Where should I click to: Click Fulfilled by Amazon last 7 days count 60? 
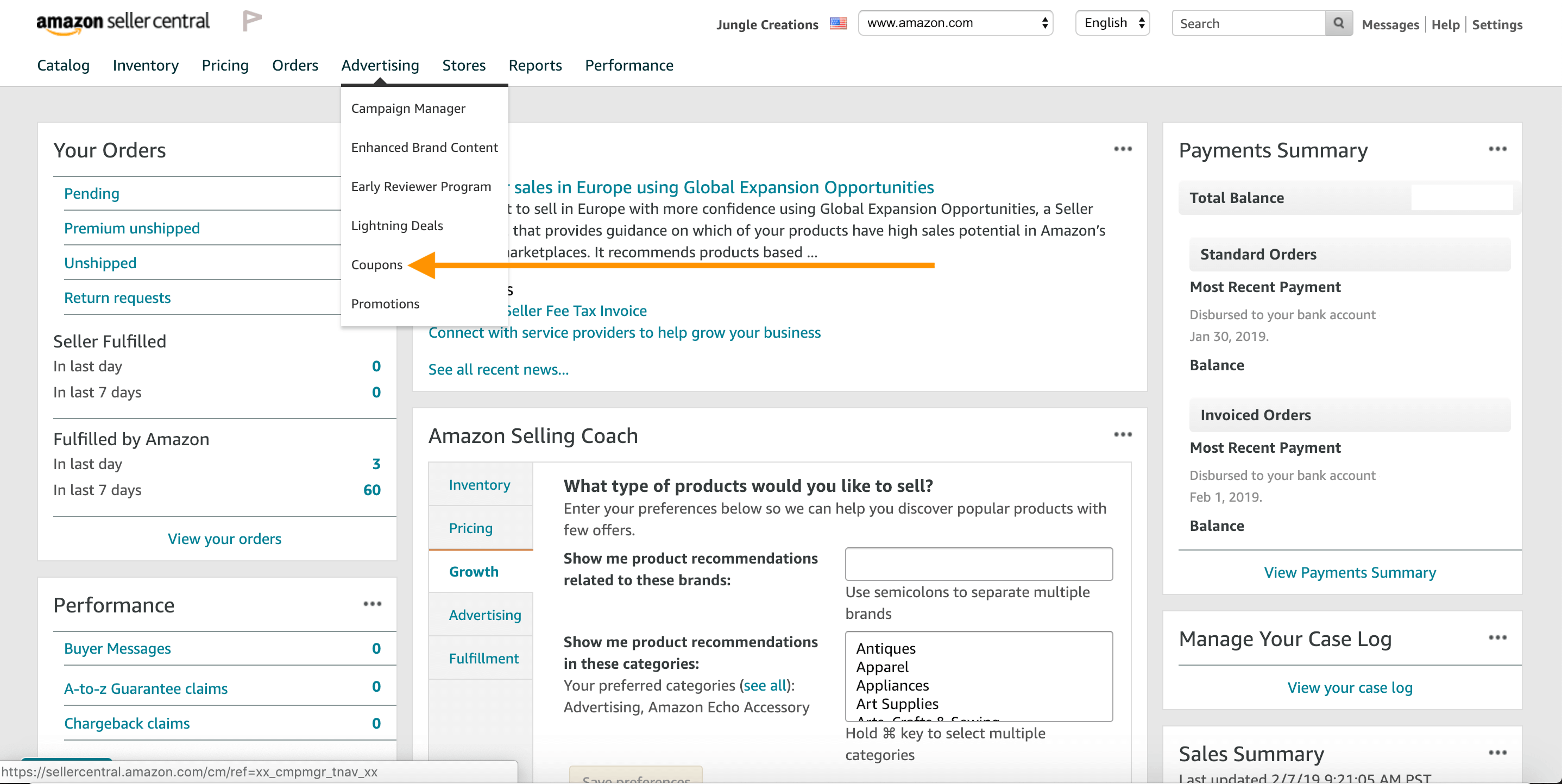point(371,490)
